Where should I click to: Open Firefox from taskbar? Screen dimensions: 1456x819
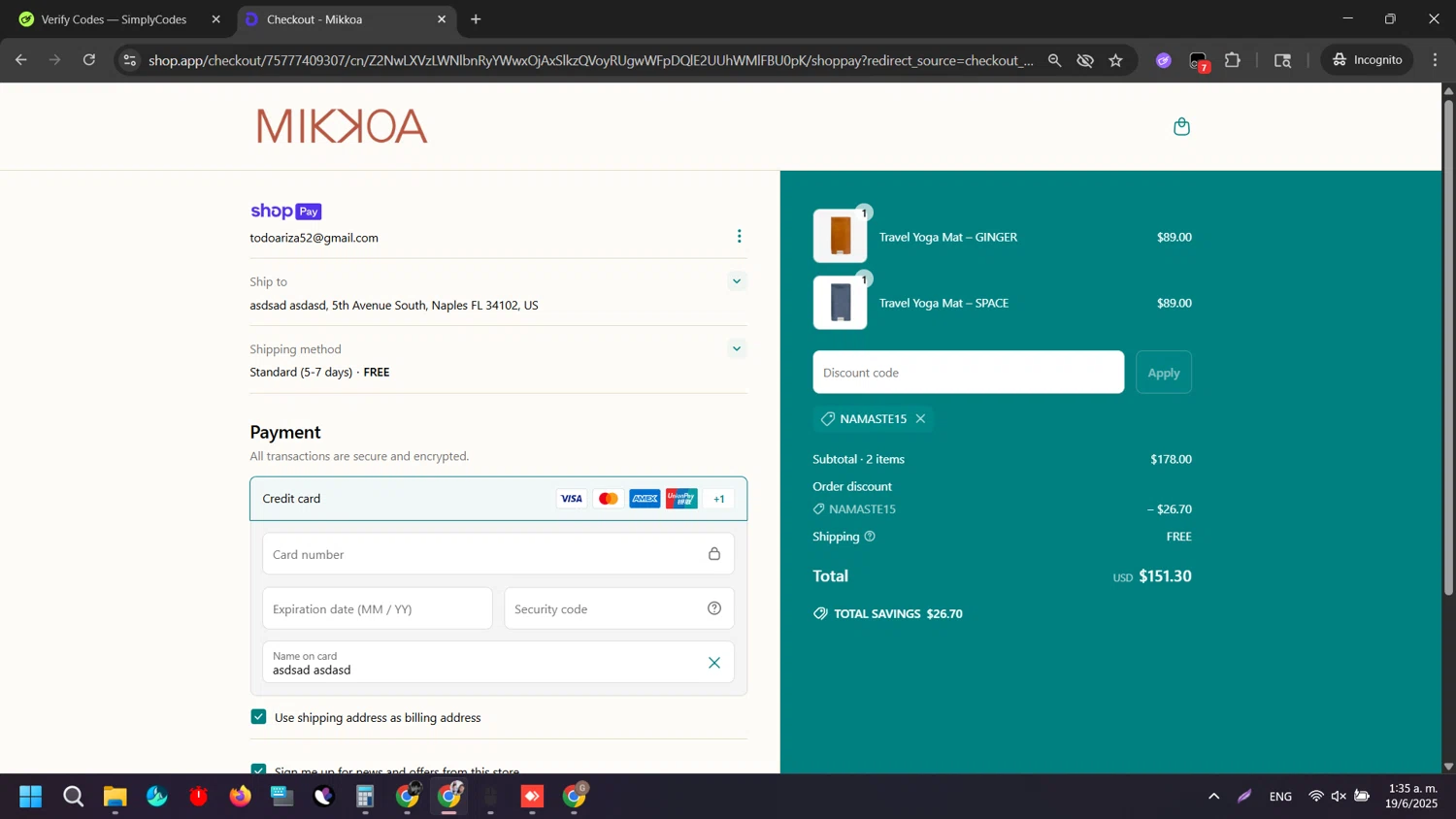(240, 797)
